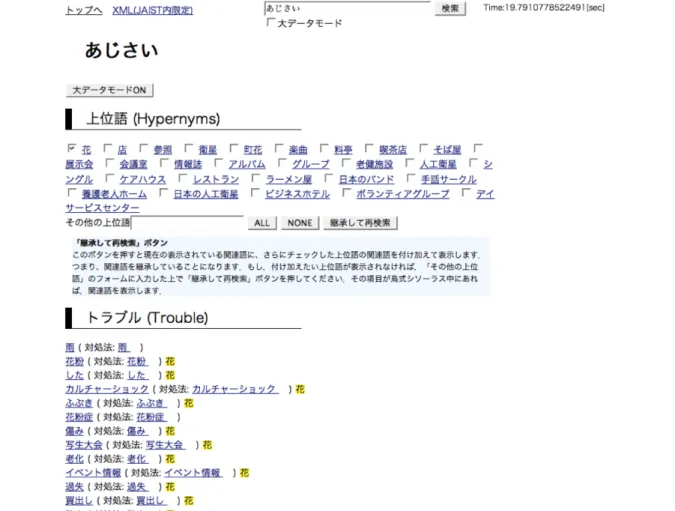This screenshot has width=675, height=511.
Task: Follow the ビジネスホテル link
Action: pyautogui.click(x=297, y=194)
